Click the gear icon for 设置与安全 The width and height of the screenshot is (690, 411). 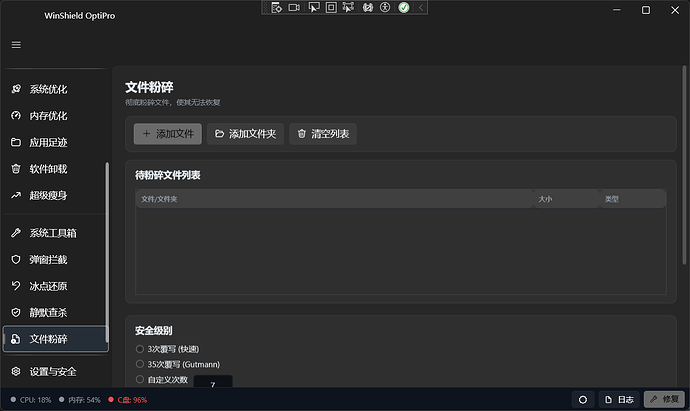click(x=16, y=371)
